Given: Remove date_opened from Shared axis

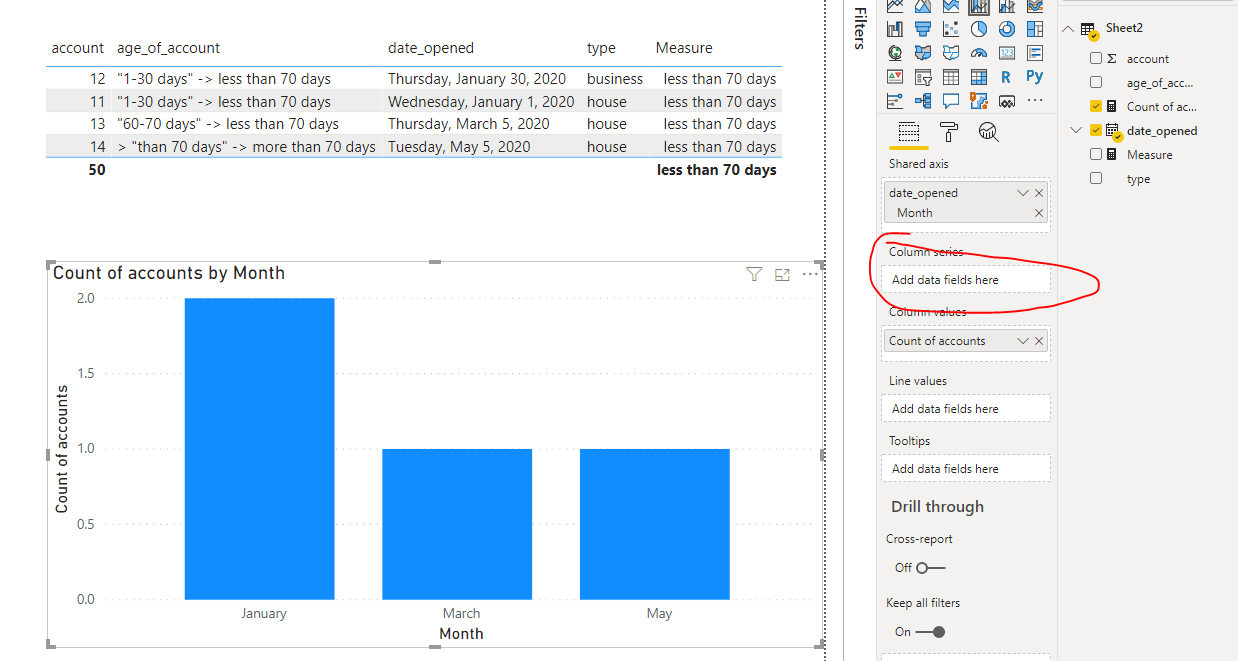Looking at the screenshot, I should click(x=1039, y=193).
